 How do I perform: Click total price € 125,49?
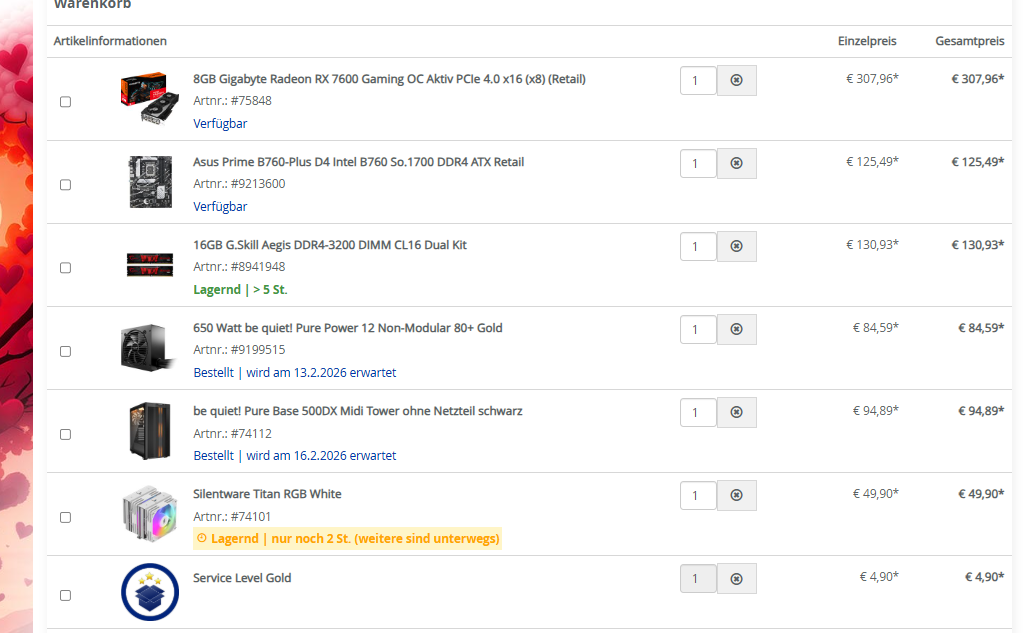click(x=977, y=162)
